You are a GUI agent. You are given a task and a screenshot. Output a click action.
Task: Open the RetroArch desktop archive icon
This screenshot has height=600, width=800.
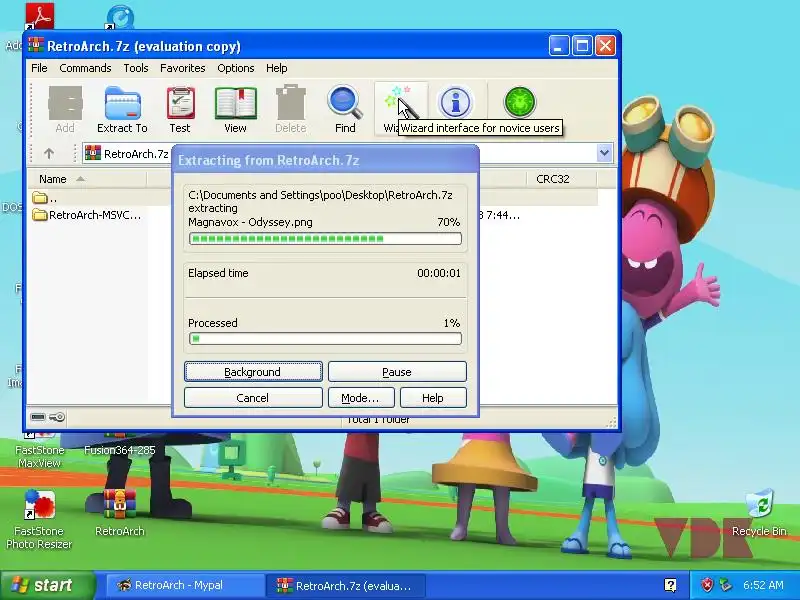click(119, 513)
